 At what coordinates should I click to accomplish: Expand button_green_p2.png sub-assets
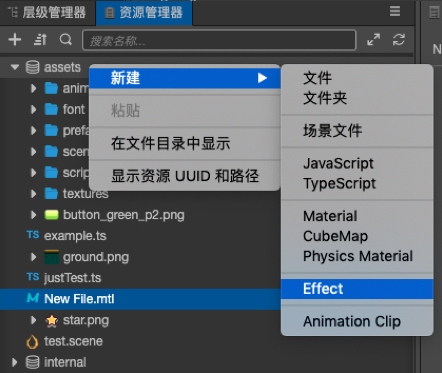pyautogui.click(x=33, y=215)
